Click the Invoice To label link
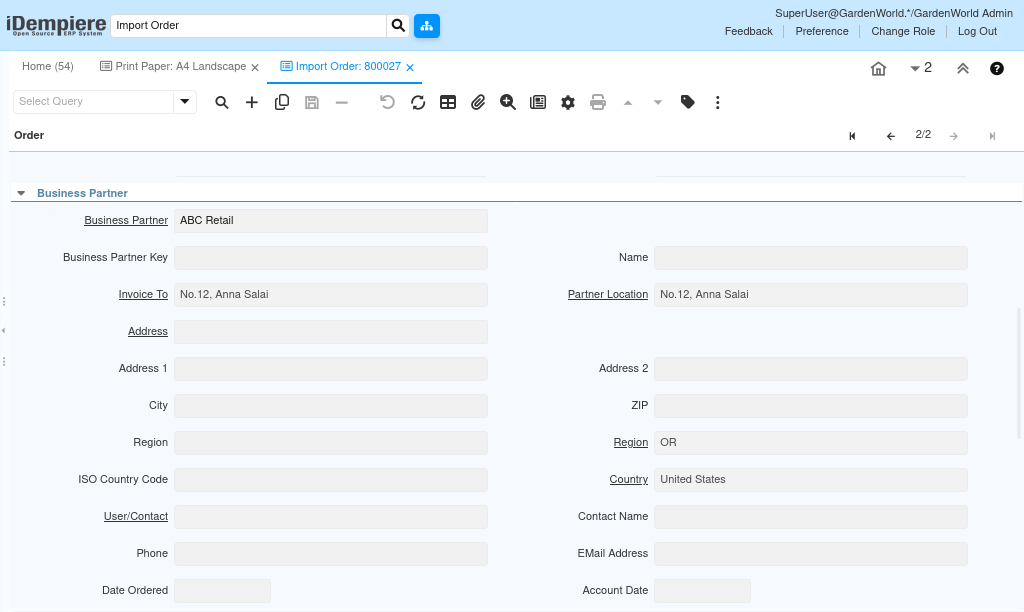1024x612 pixels. tap(143, 295)
